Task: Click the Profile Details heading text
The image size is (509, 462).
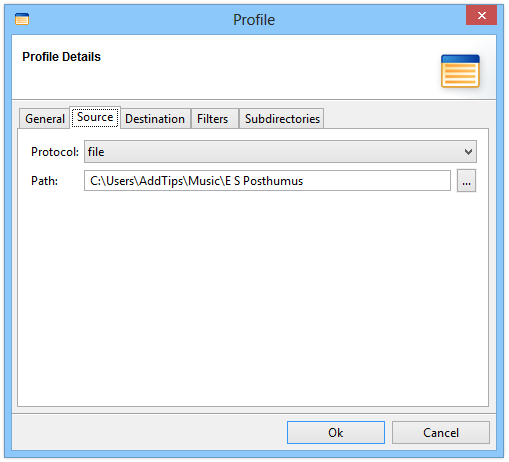Action: point(61,57)
